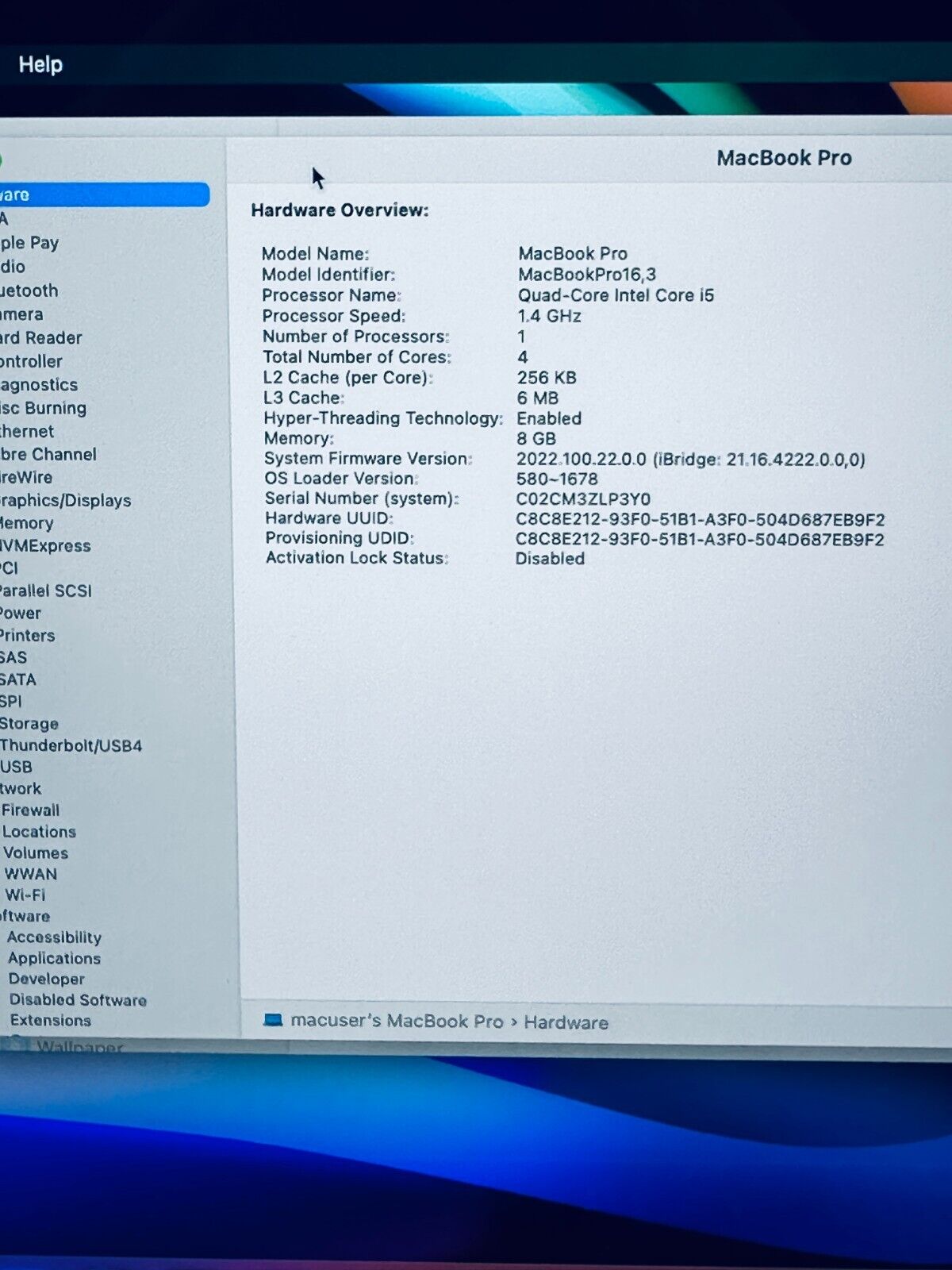Click the laptop icon in the path bar

click(273, 1020)
